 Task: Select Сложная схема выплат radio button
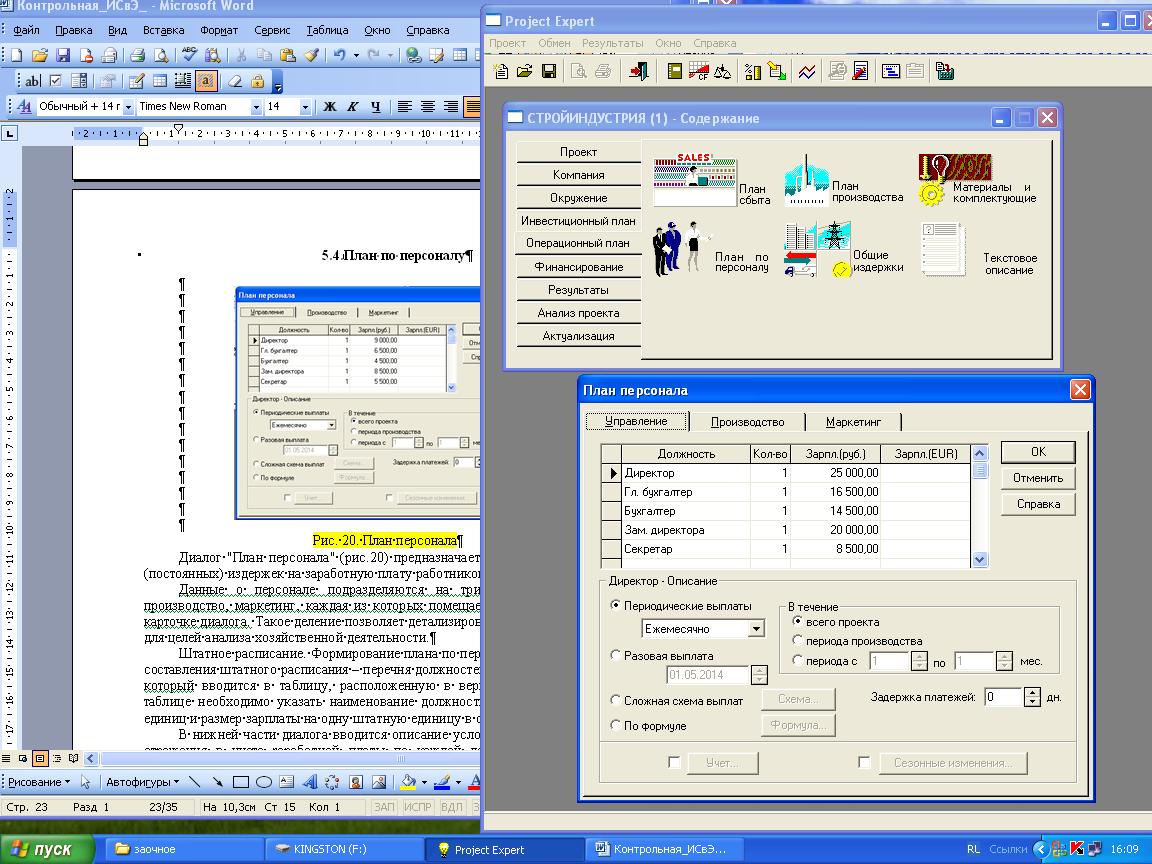pos(615,700)
